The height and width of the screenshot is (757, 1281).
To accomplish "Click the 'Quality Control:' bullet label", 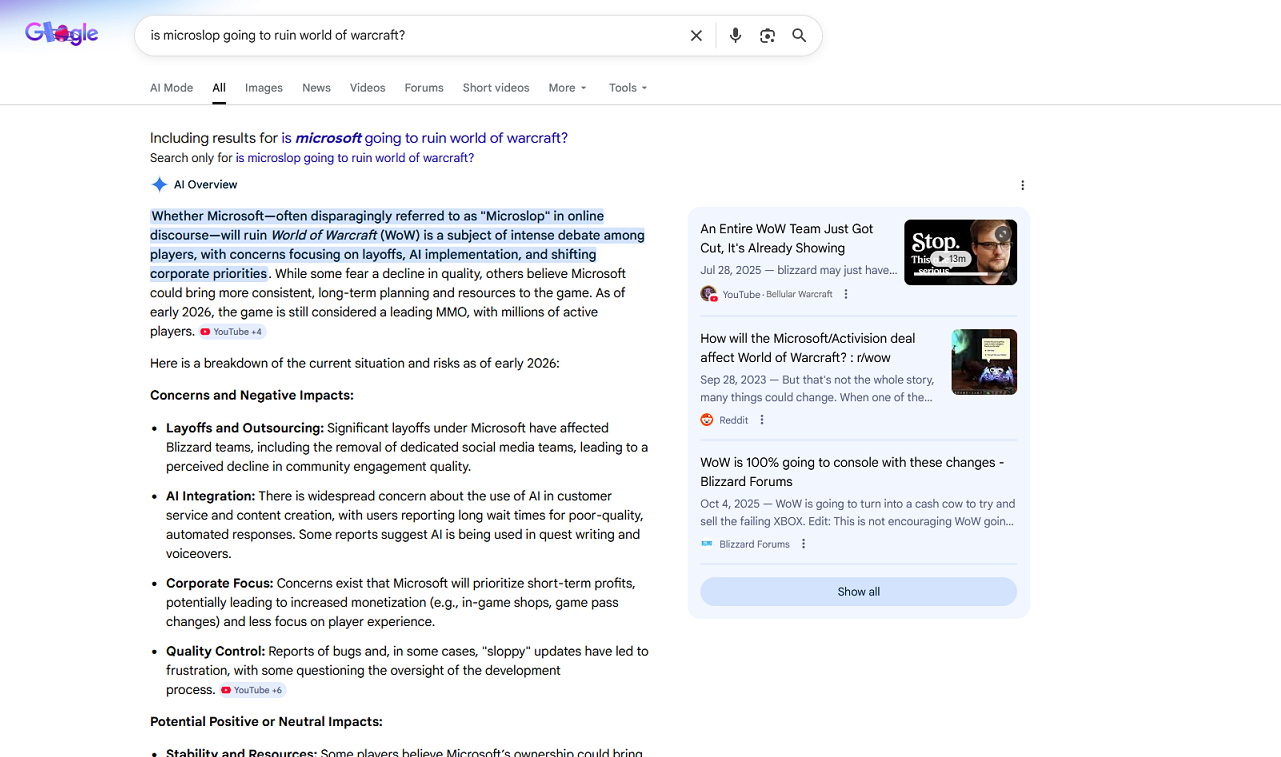I will coord(215,651).
